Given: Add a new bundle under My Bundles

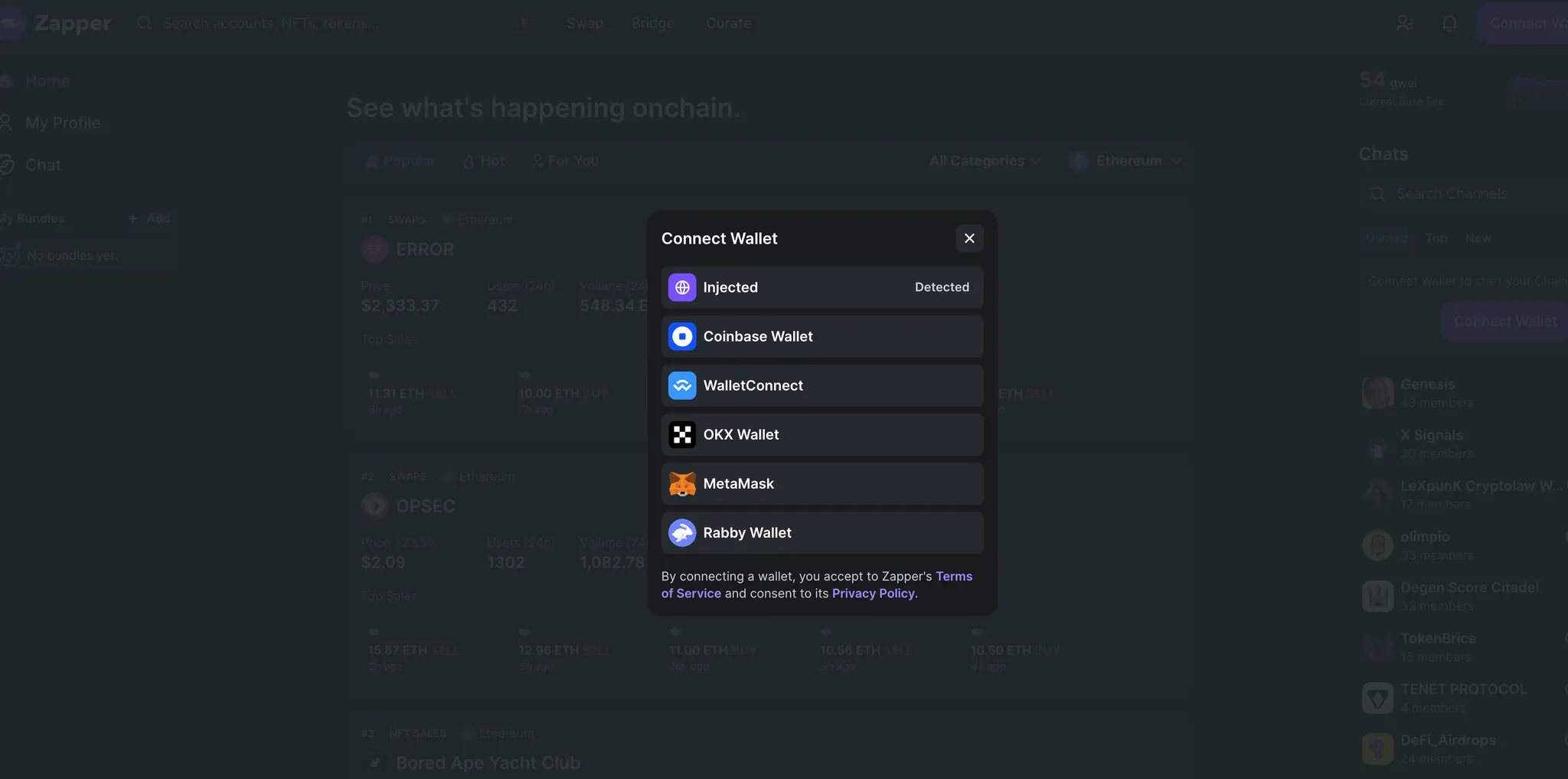Looking at the screenshot, I should tap(149, 218).
